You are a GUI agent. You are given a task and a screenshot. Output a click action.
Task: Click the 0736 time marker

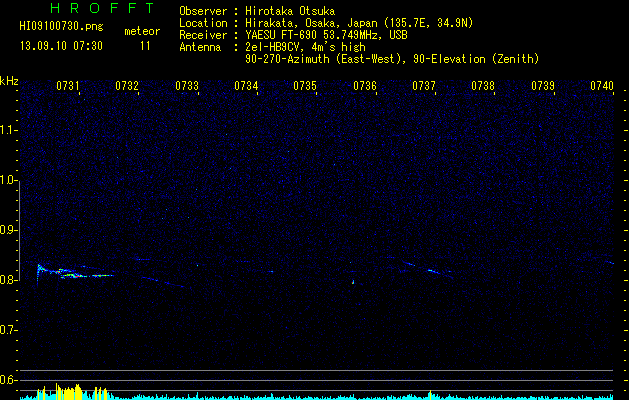click(x=365, y=86)
